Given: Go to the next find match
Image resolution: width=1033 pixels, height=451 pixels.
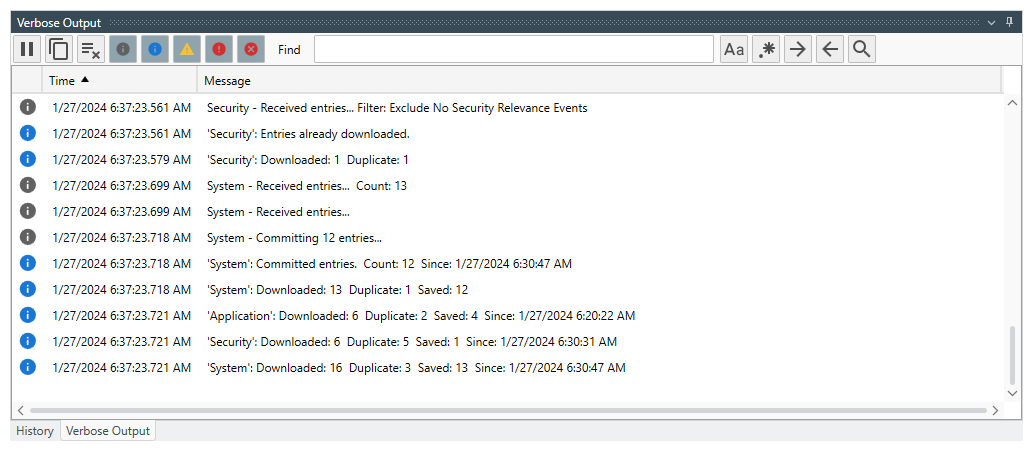Looking at the screenshot, I should click(797, 49).
